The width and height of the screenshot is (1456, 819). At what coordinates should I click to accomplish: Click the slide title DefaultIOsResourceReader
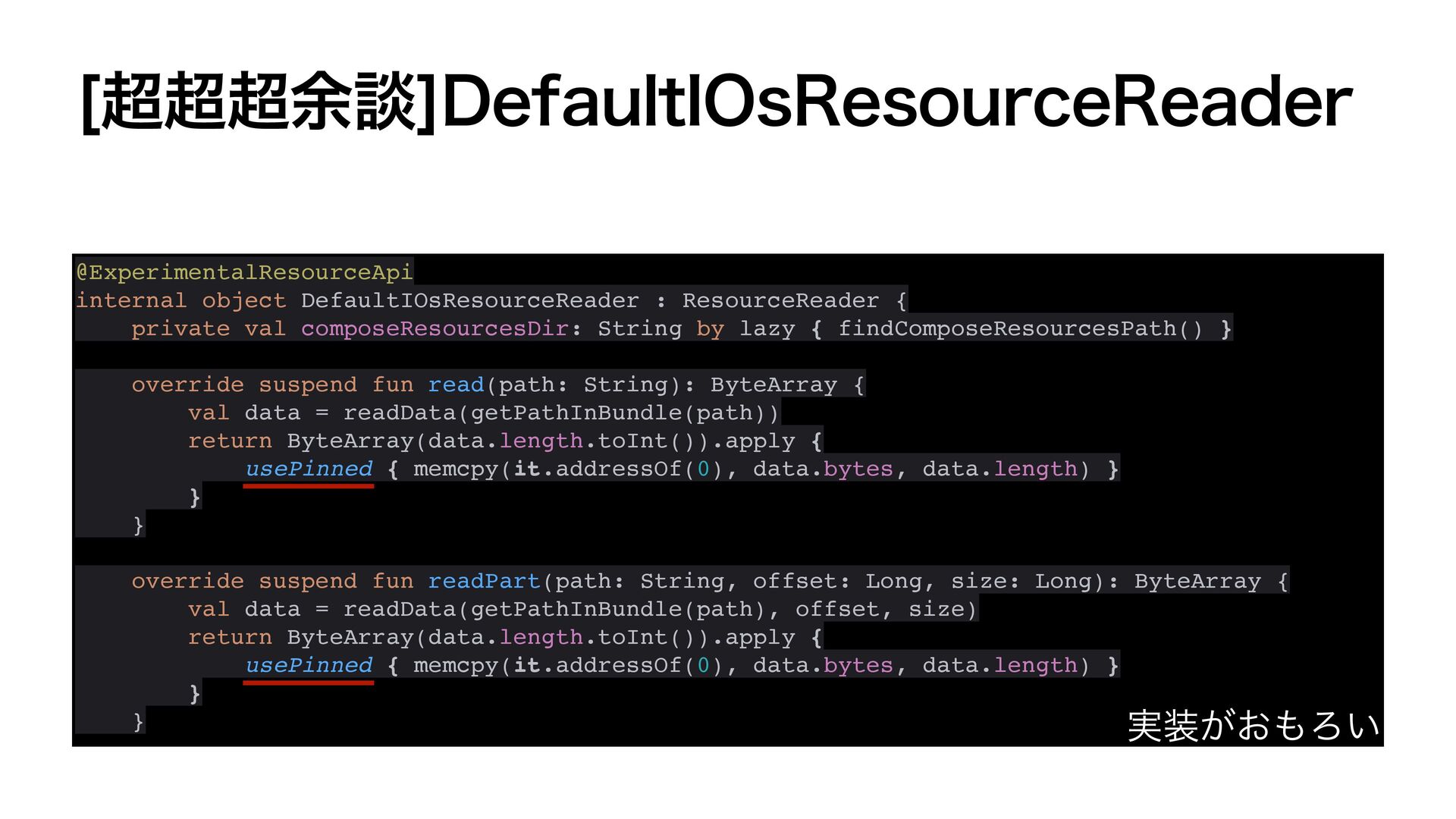[896, 102]
